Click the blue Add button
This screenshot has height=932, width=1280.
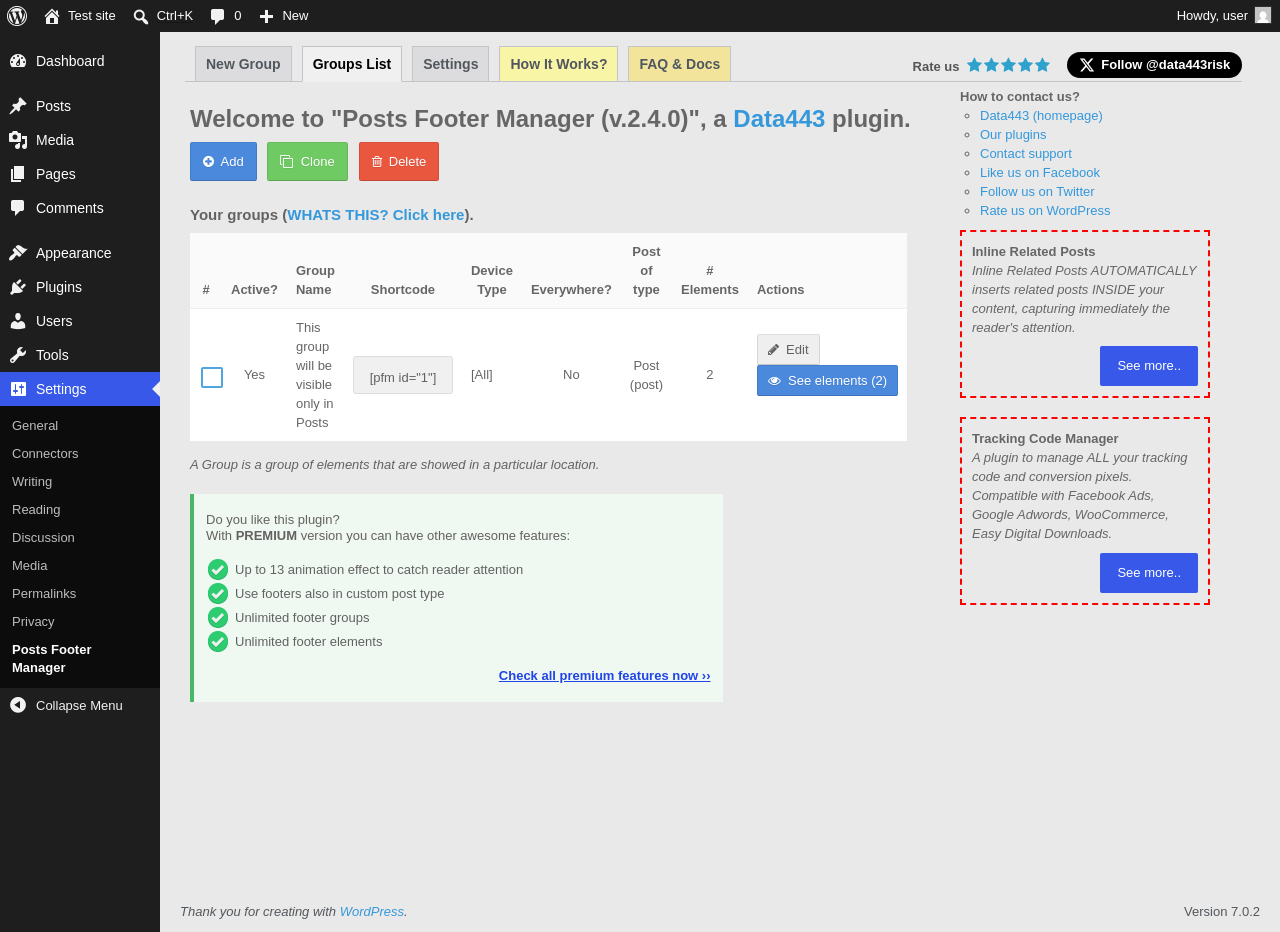pos(223,161)
